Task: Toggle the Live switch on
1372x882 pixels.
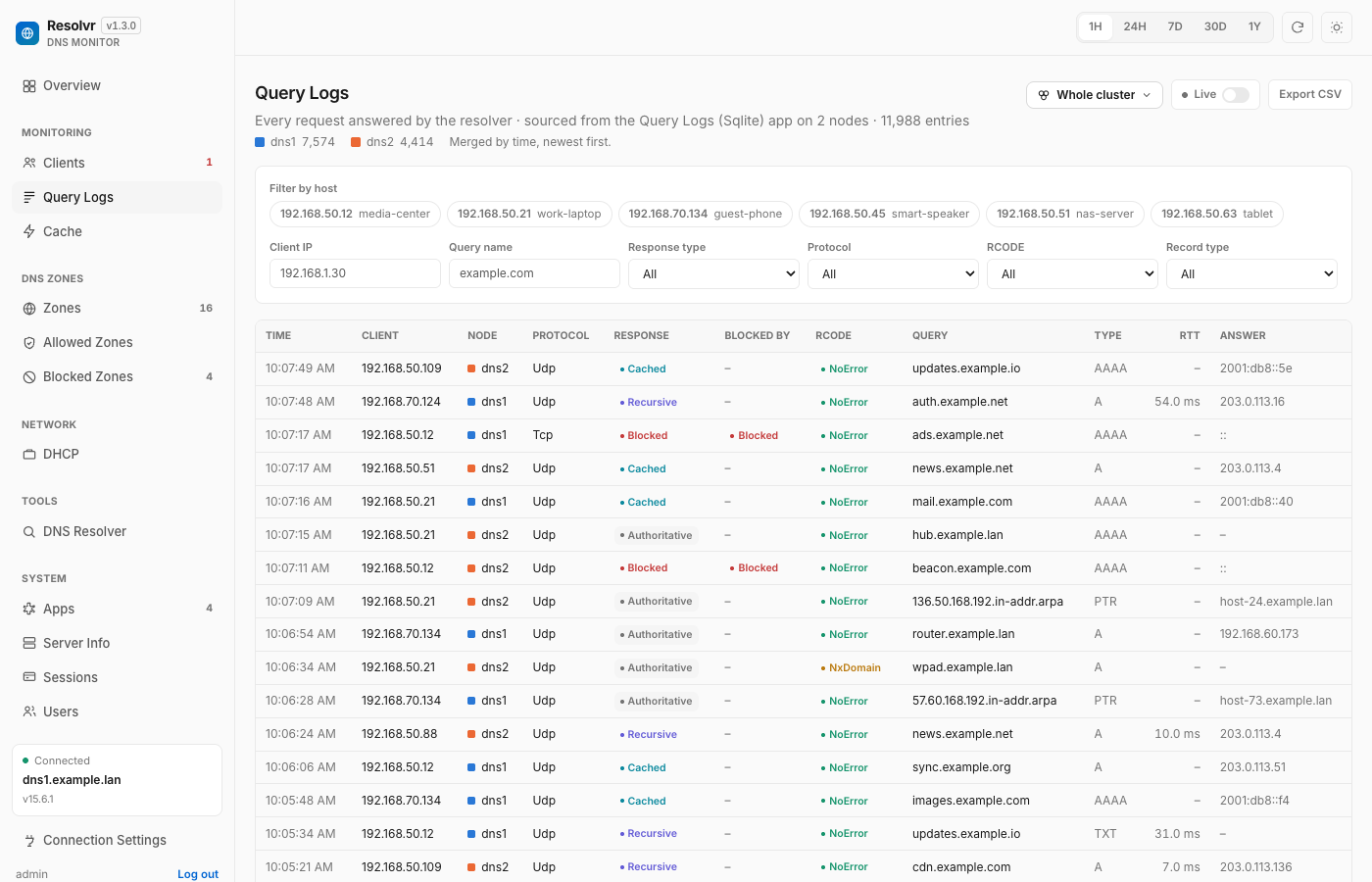Action: coord(1236,95)
